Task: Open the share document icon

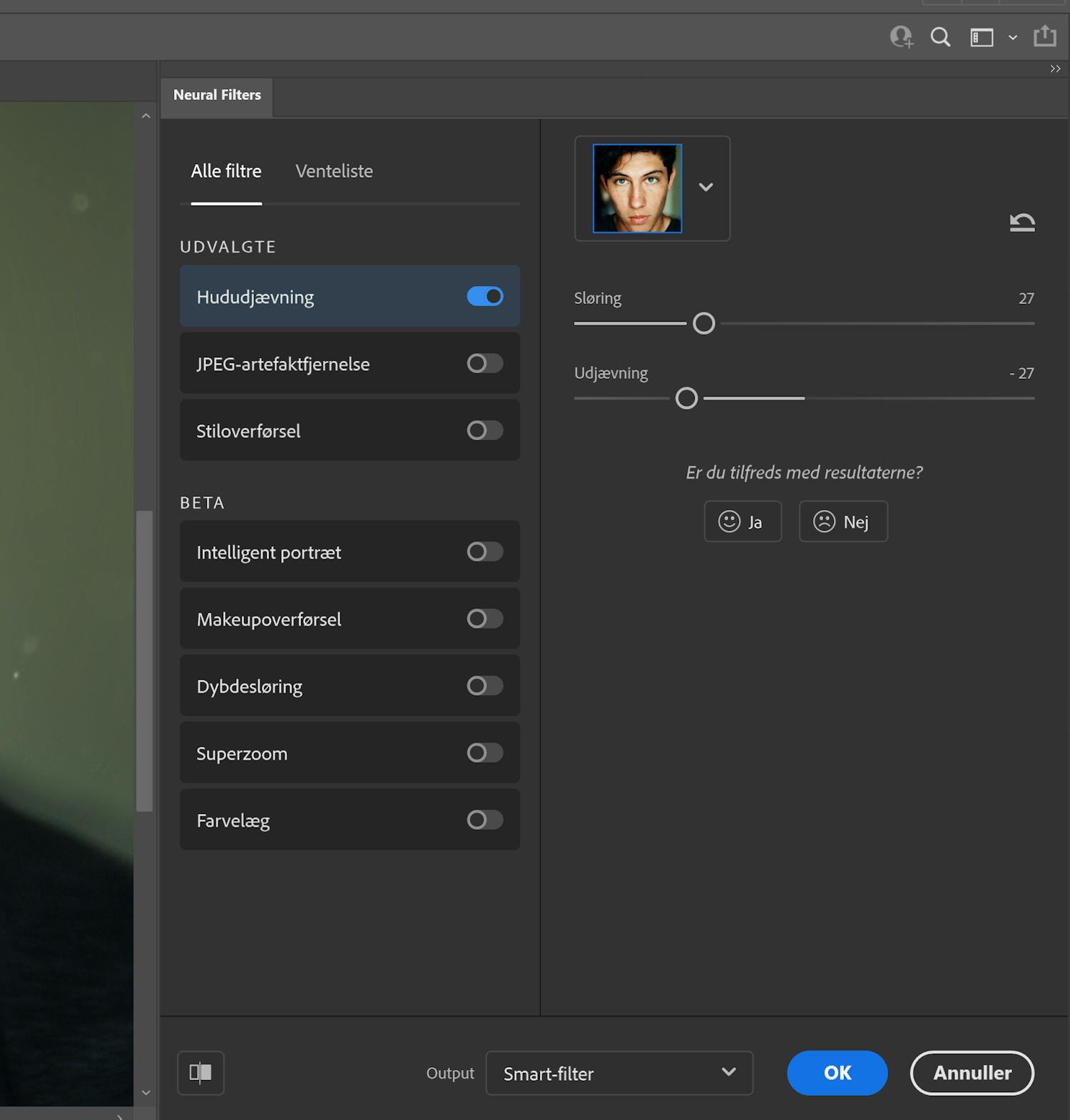Action: pos(1044,36)
